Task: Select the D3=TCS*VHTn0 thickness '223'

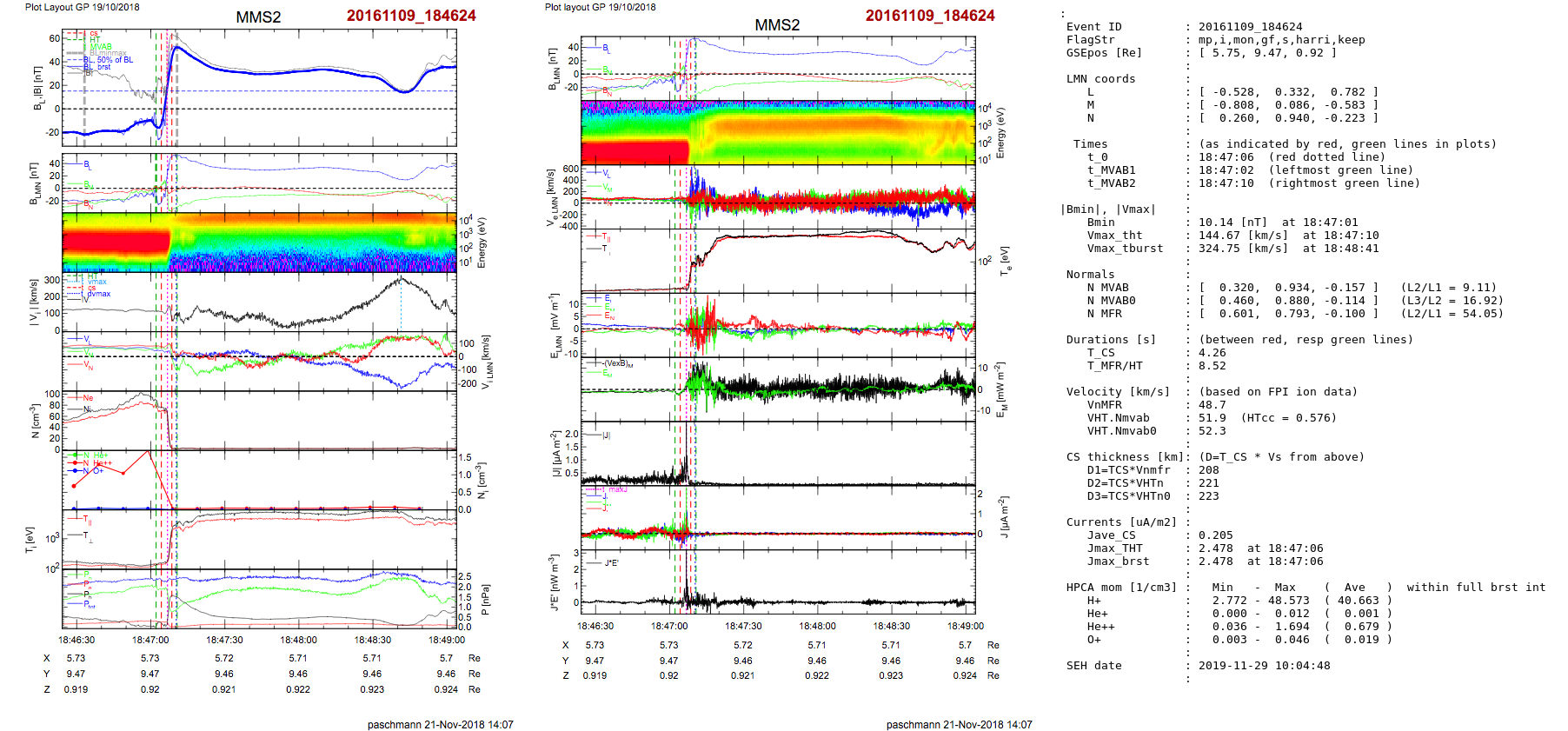Action: click(1208, 496)
